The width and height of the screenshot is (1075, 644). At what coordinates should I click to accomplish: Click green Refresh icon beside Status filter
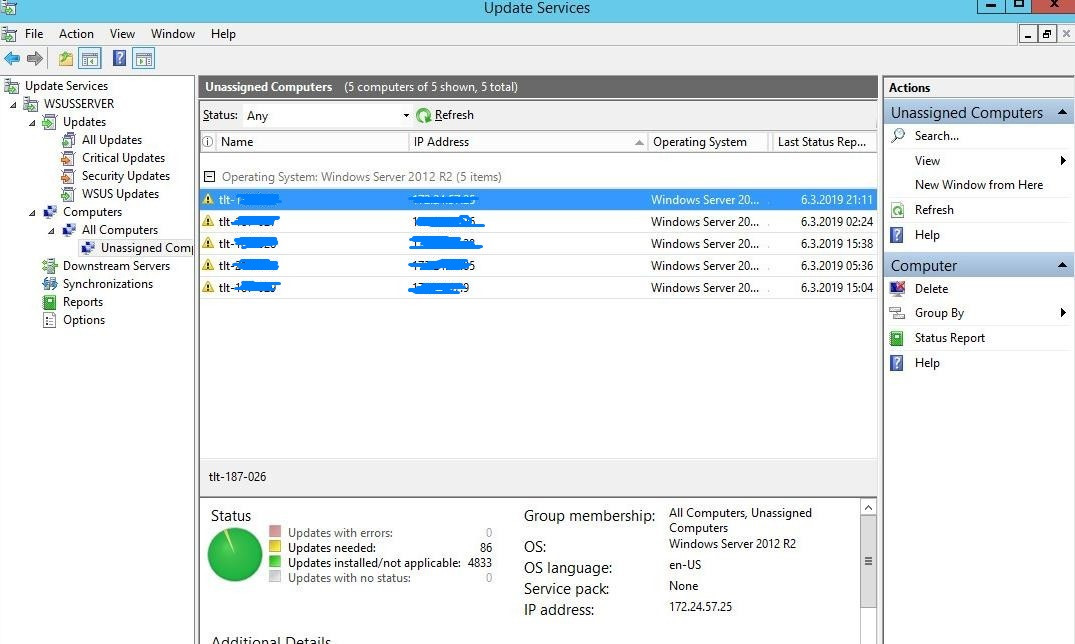click(424, 115)
